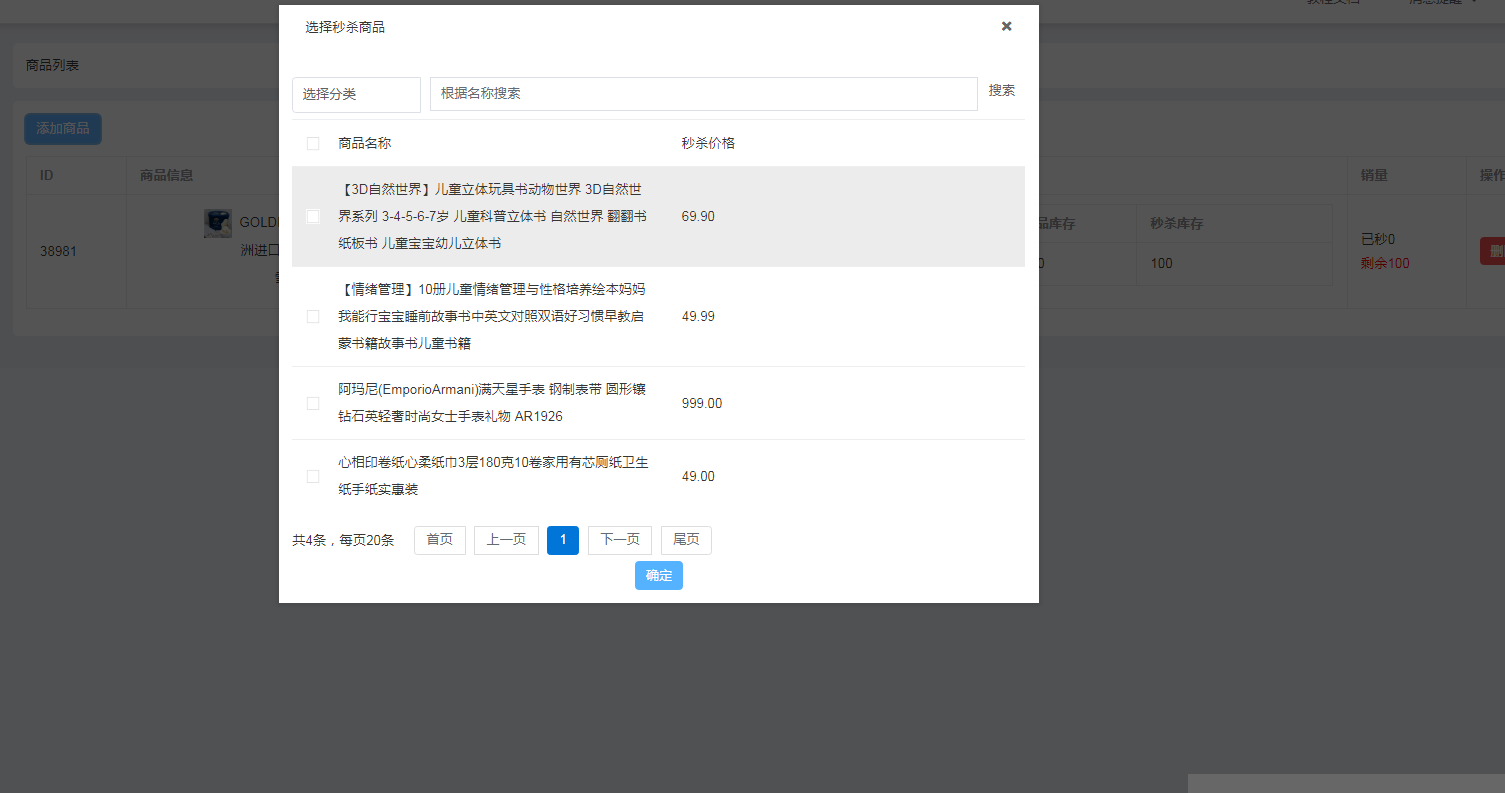Click the 秒杀价格 column header
This screenshot has height=793, width=1505.
tap(708, 143)
